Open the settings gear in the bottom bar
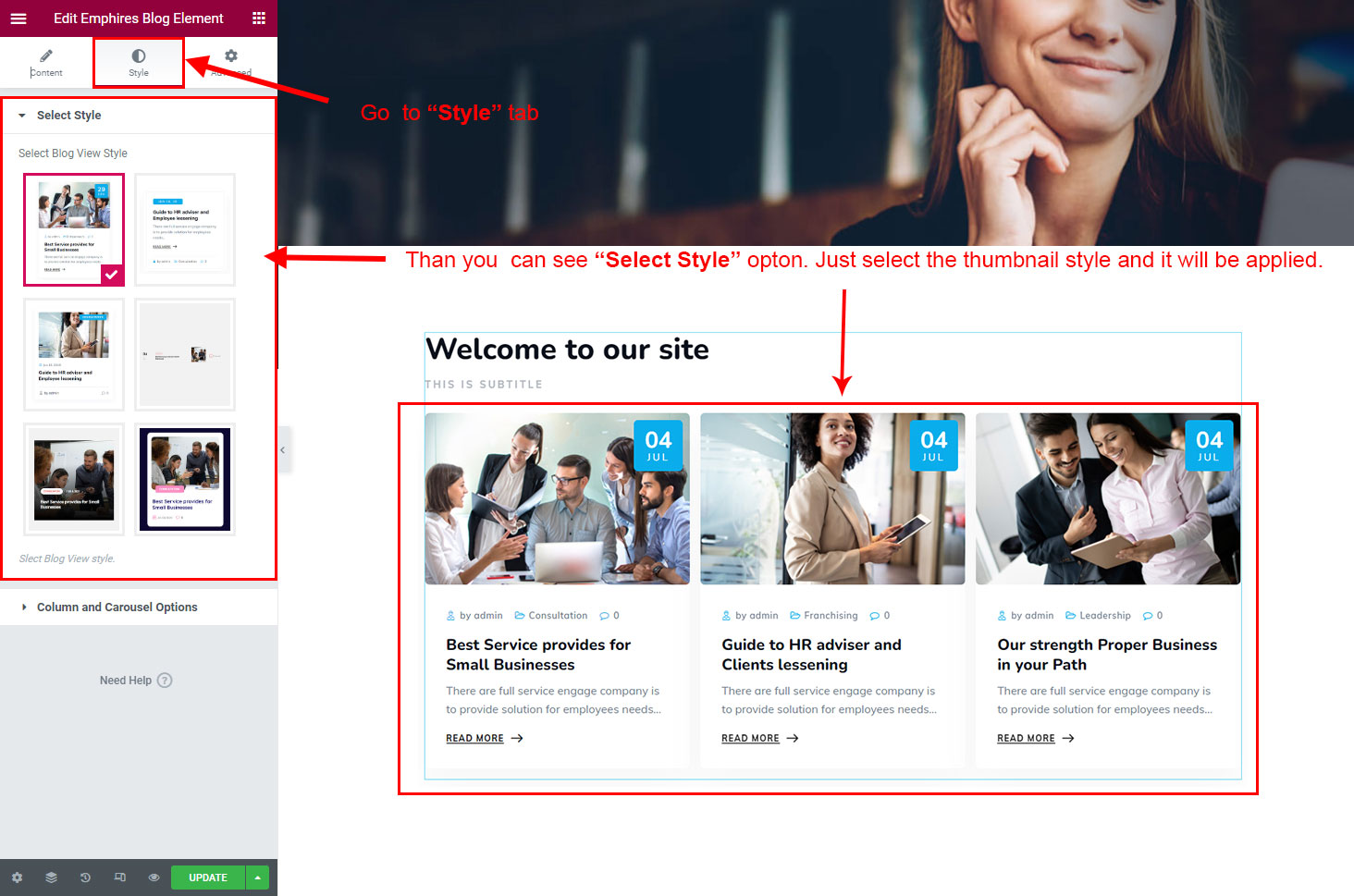 click(x=17, y=878)
